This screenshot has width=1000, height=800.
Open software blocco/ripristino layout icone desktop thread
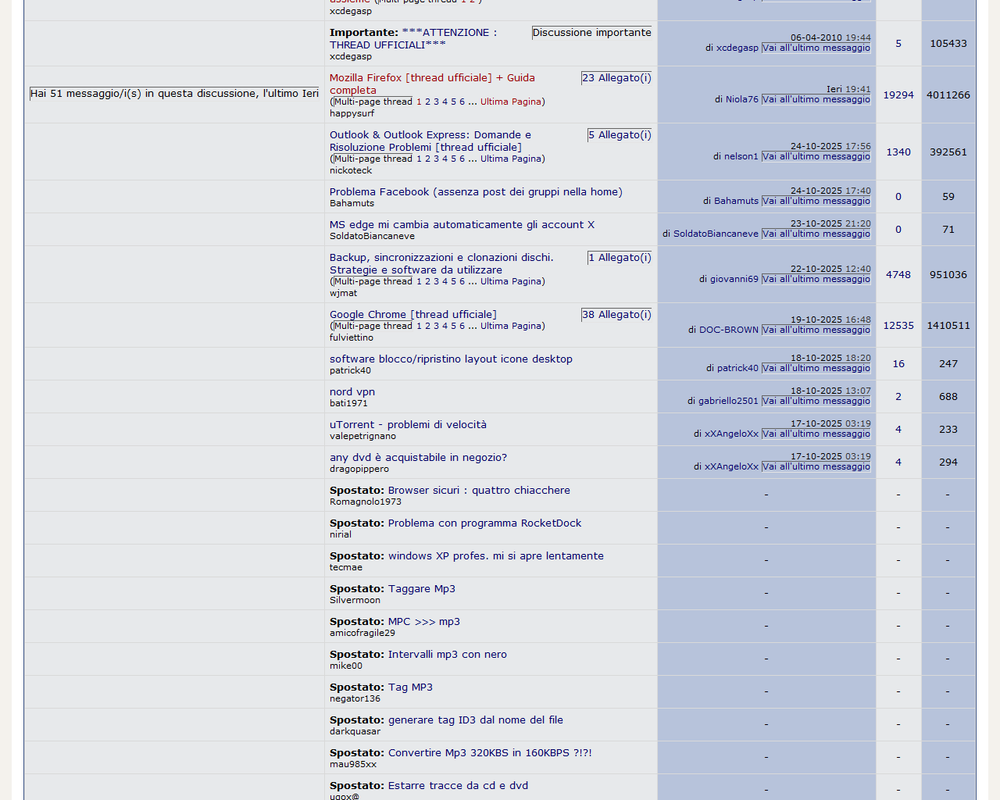(x=451, y=359)
